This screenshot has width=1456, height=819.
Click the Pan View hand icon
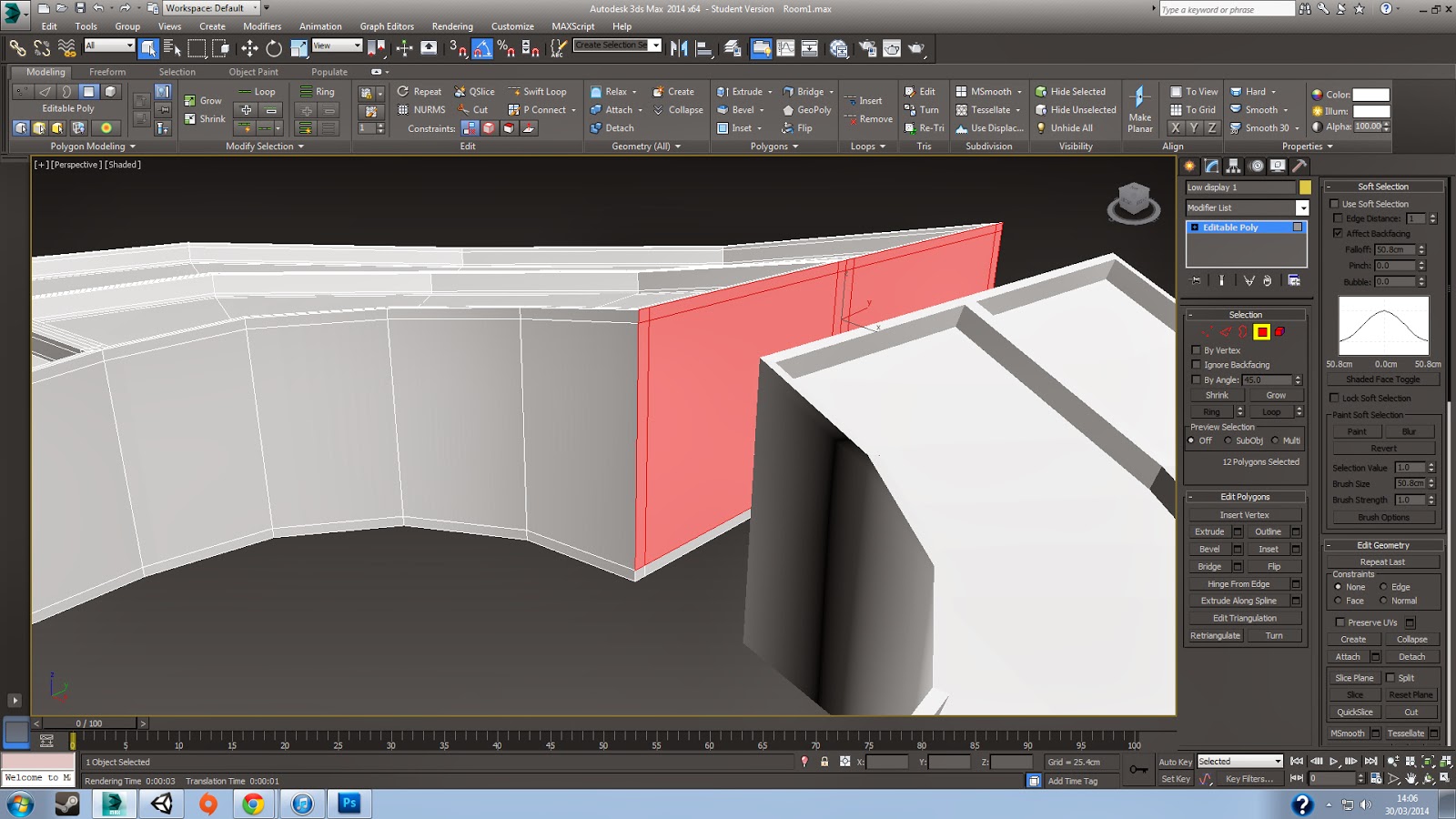click(1410, 779)
